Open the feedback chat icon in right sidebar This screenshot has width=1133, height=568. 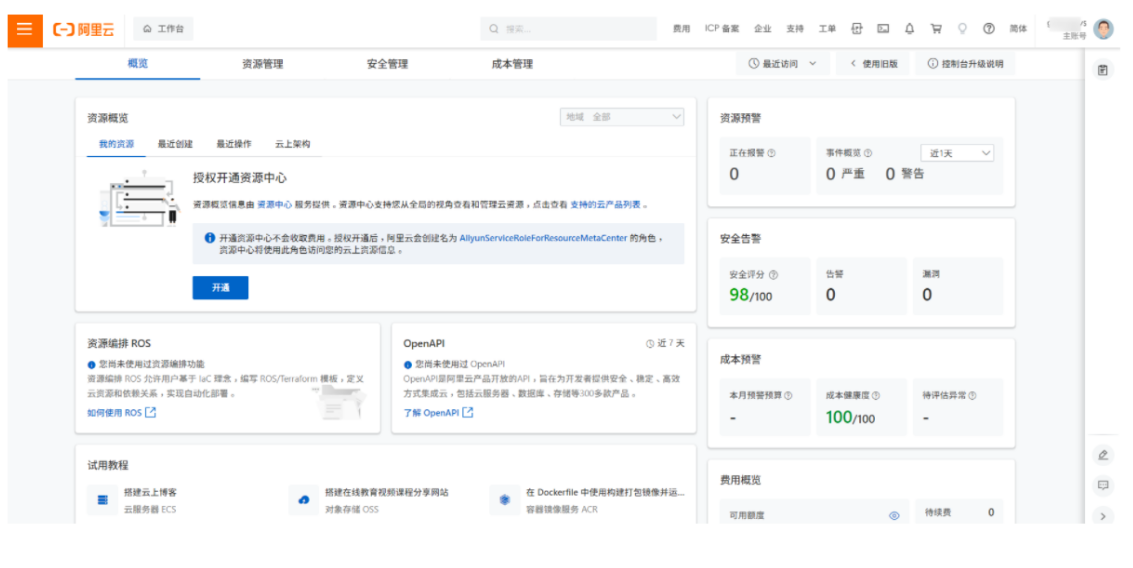(1103, 485)
